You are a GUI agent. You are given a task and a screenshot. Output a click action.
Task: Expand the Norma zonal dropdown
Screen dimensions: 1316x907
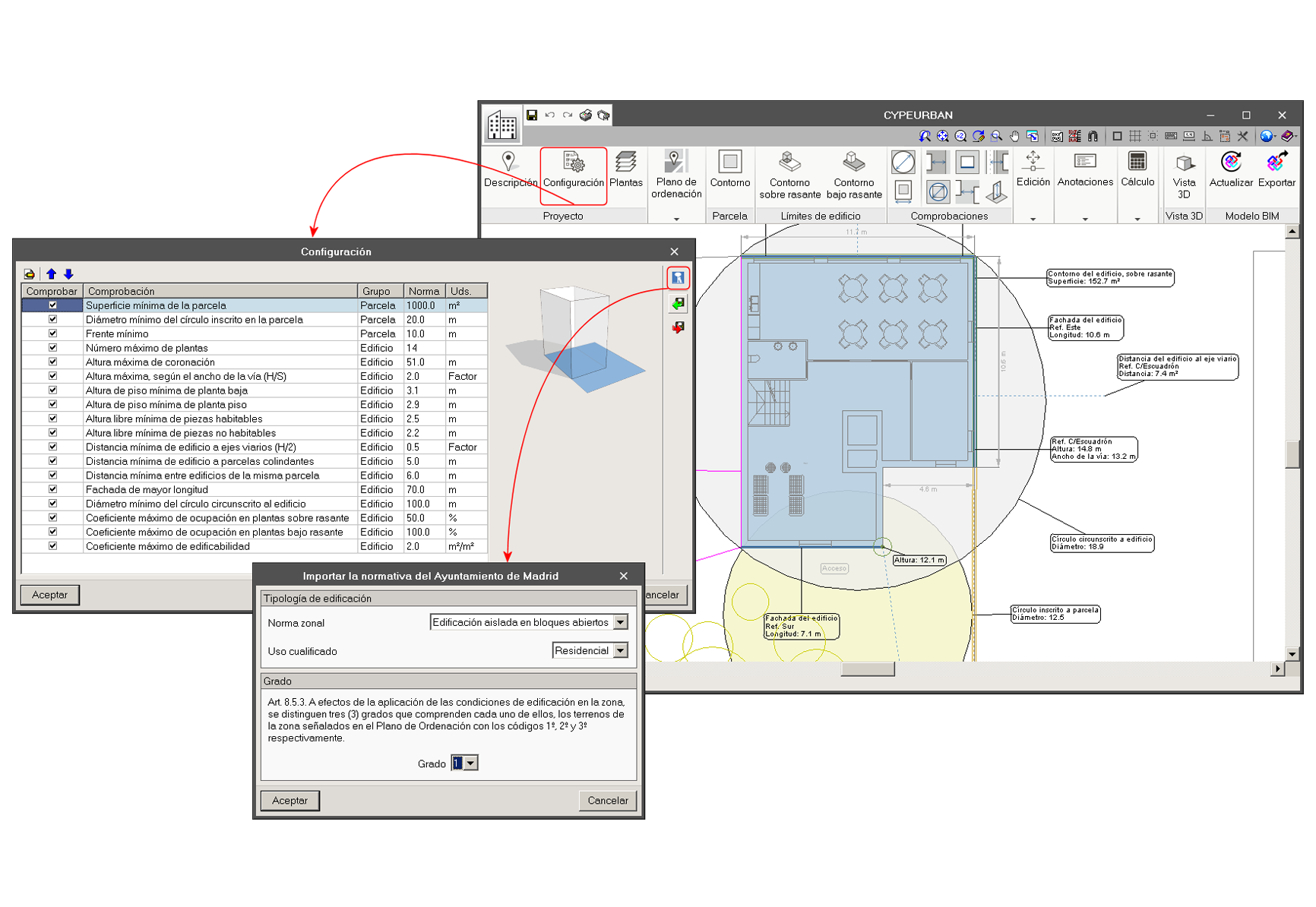[x=621, y=623]
